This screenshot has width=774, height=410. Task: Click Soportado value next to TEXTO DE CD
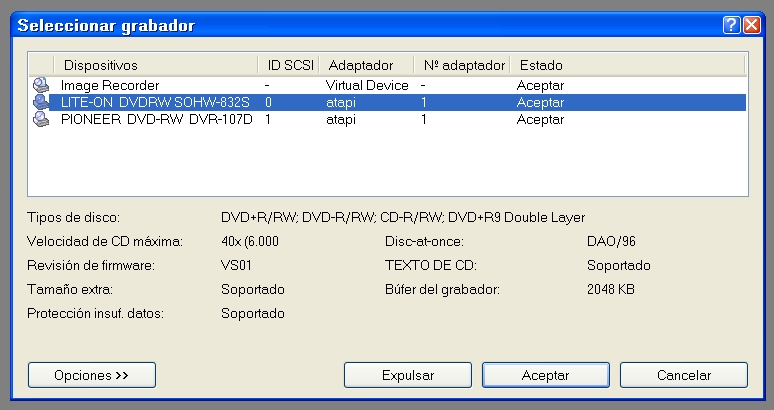tap(619, 265)
